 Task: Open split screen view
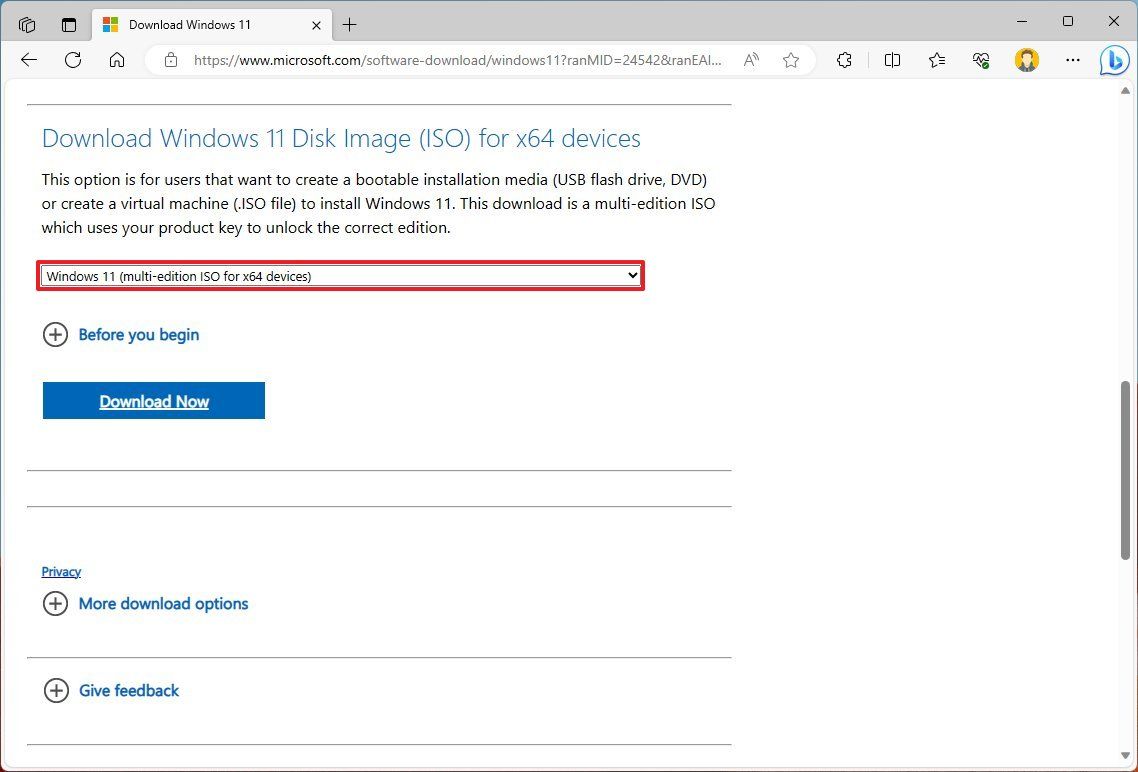tap(891, 60)
